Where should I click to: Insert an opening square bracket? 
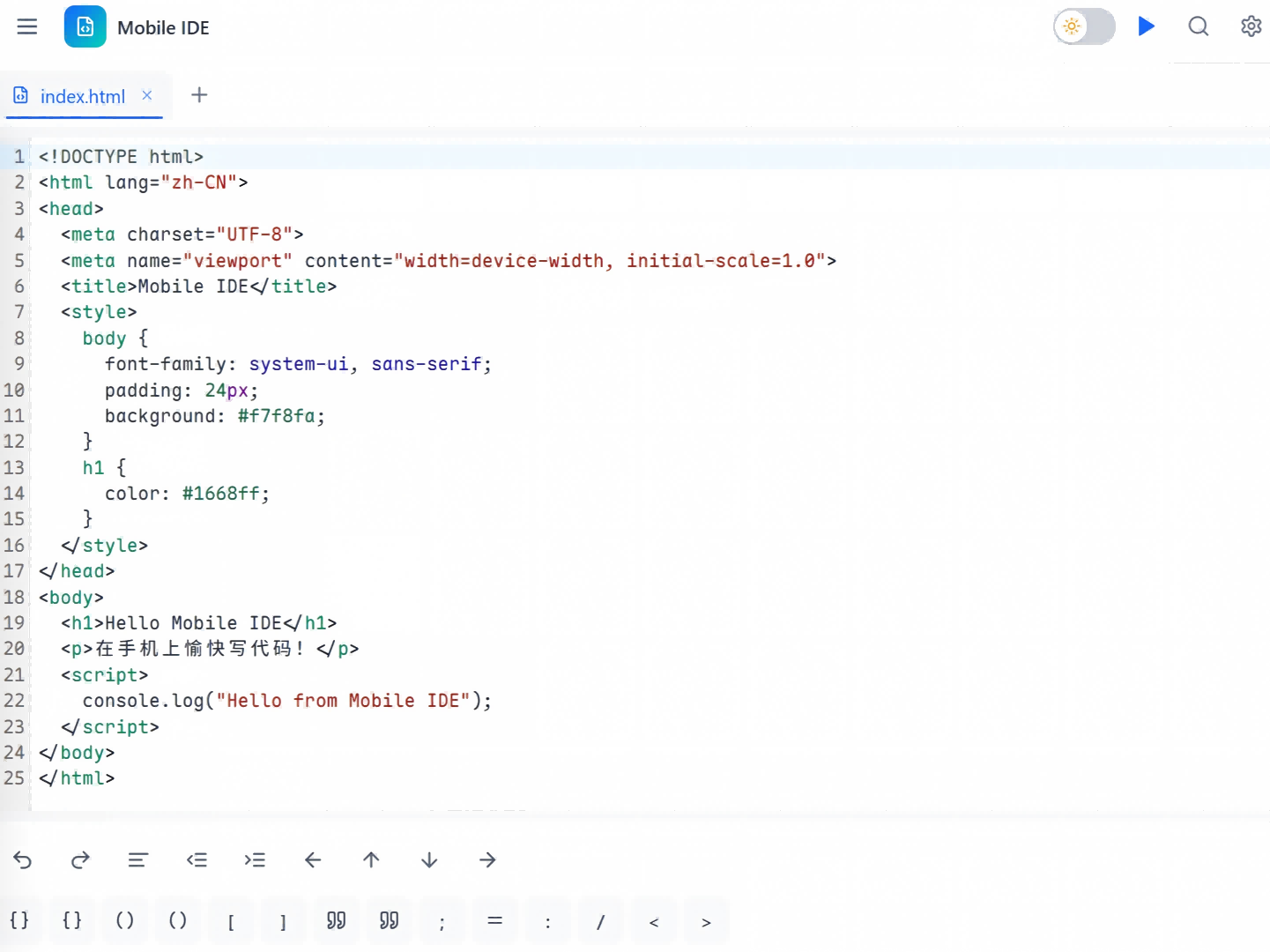[x=231, y=922]
